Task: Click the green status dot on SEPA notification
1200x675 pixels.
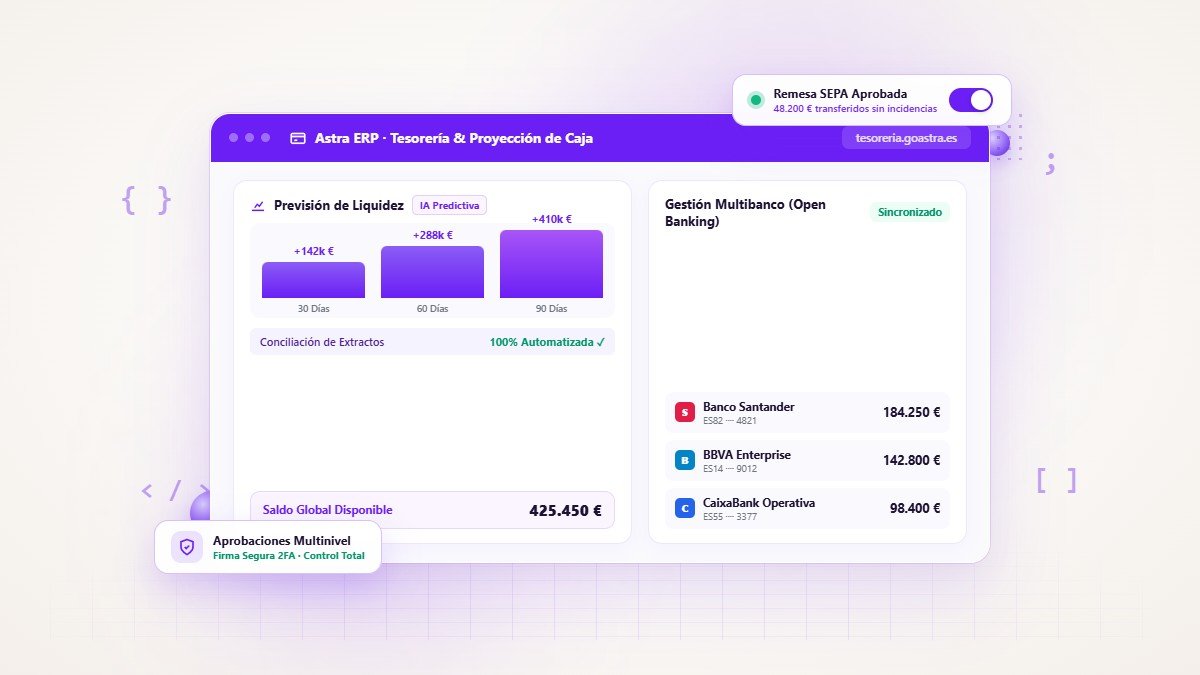Action: 756,100
